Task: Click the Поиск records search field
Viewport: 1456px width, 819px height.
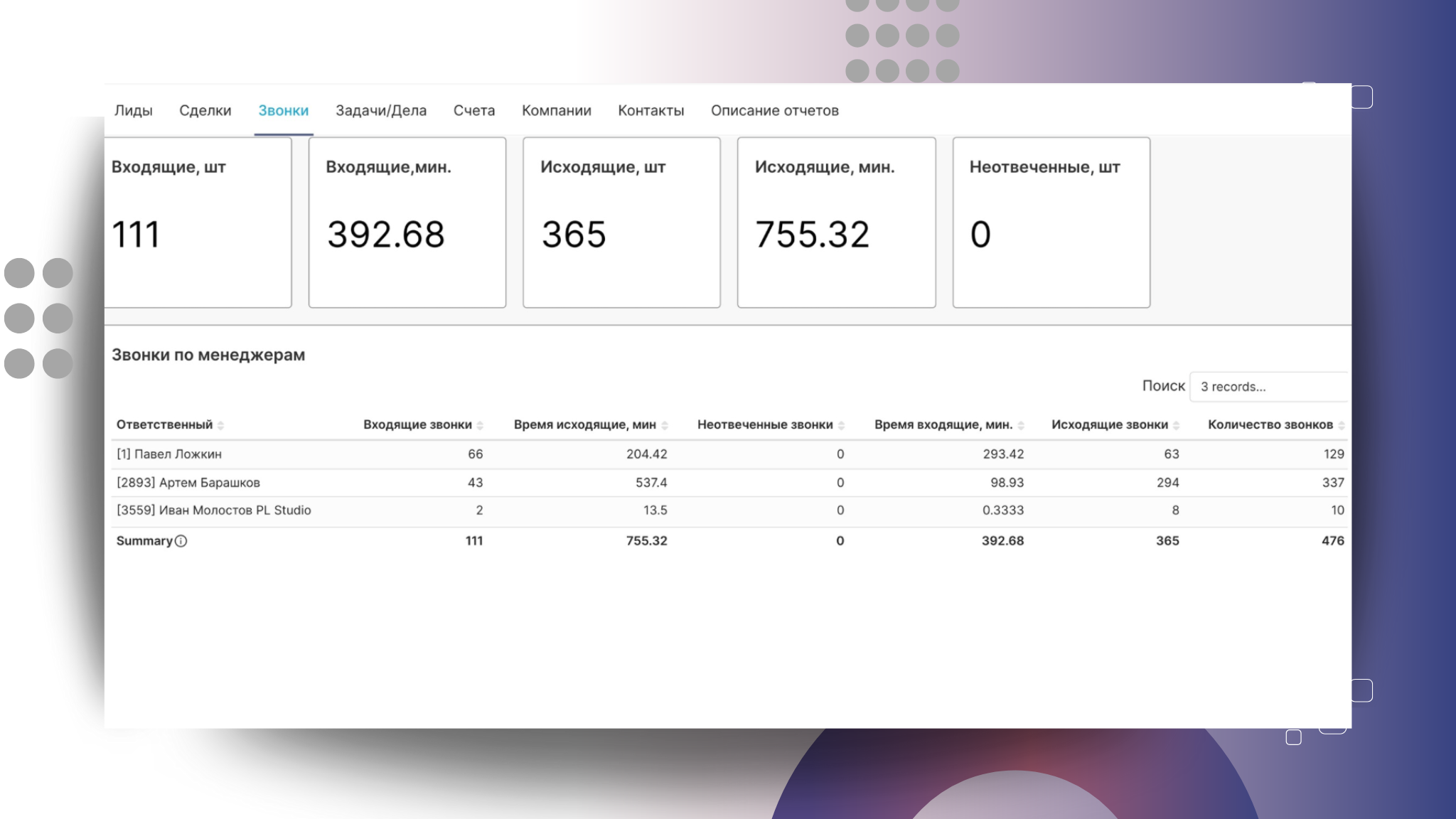Action: (x=1270, y=387)
